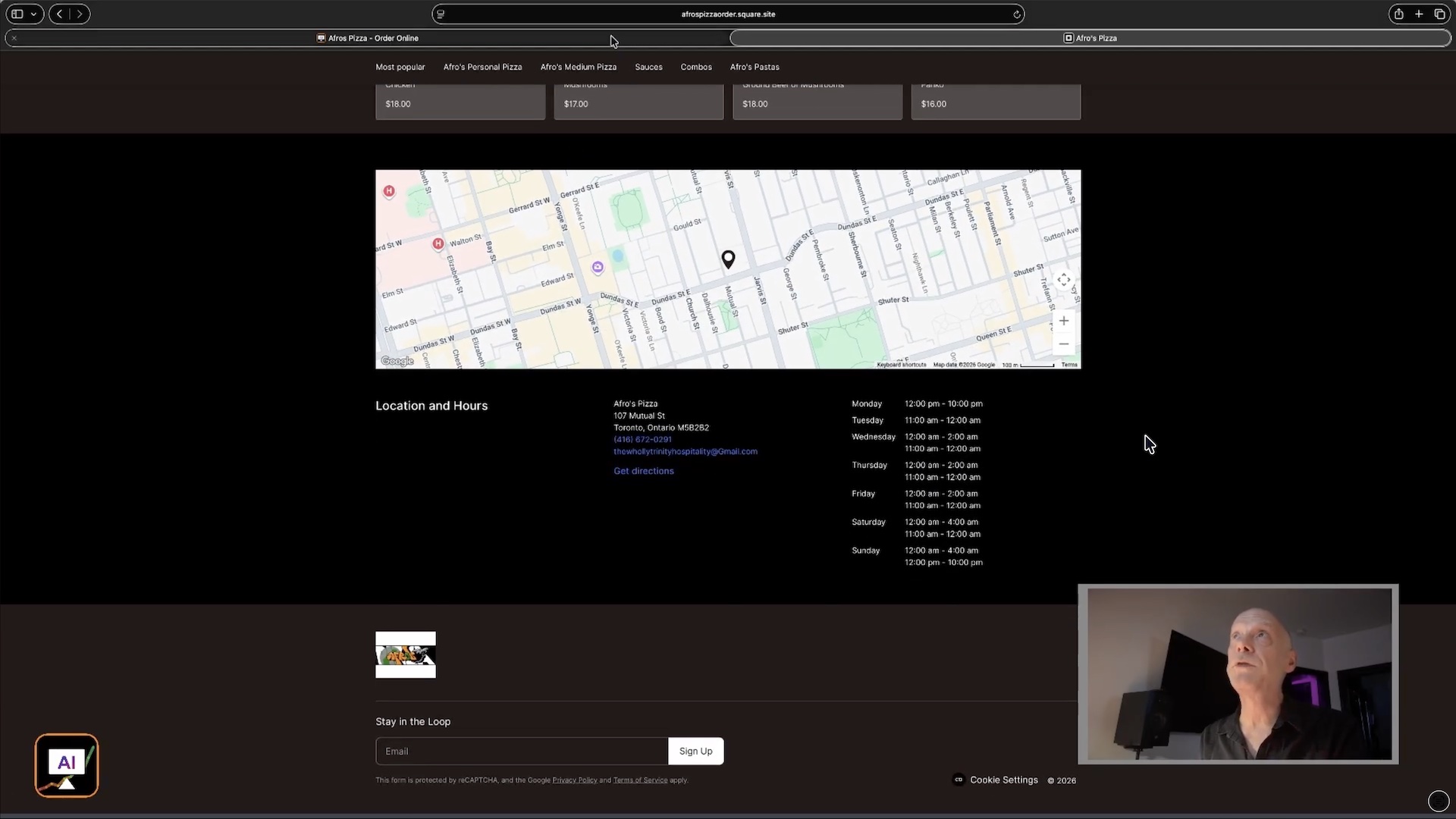Click the Google logo on the map
The image size is (1456, 819).
click(x=397, y=361)
